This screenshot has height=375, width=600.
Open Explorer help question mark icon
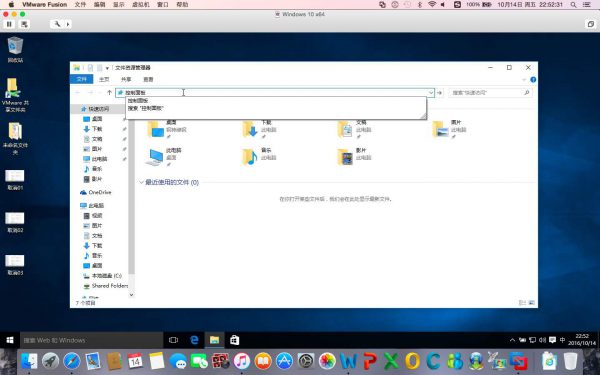(x=533, y=80)
